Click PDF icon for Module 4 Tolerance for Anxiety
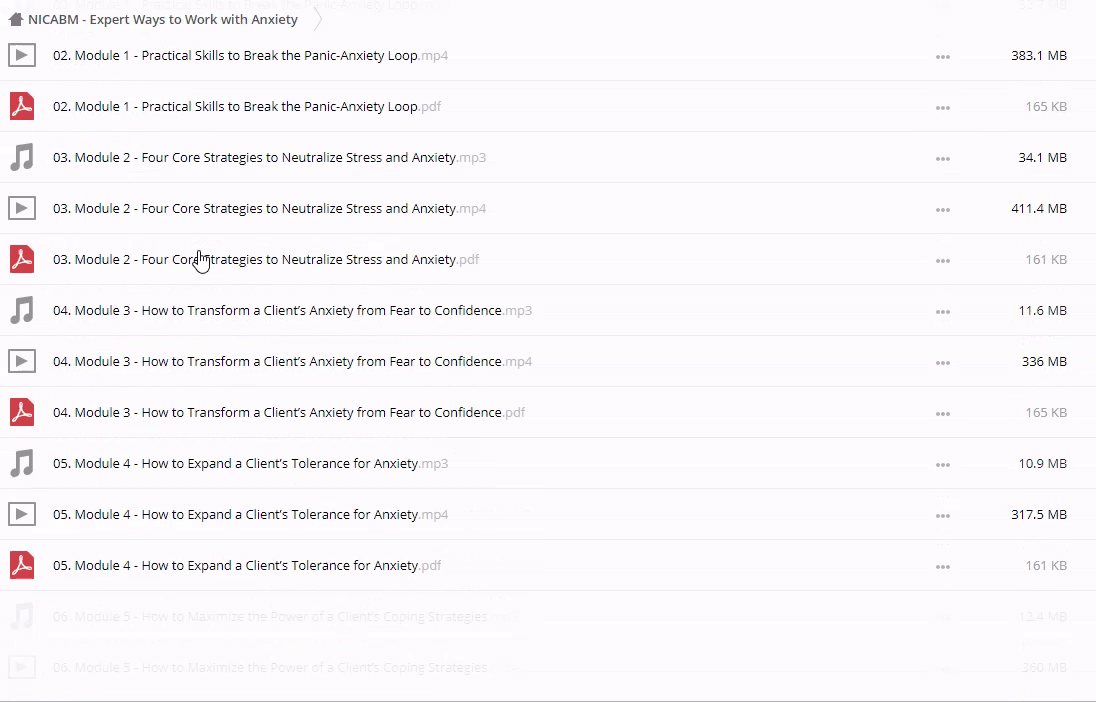 22,566
